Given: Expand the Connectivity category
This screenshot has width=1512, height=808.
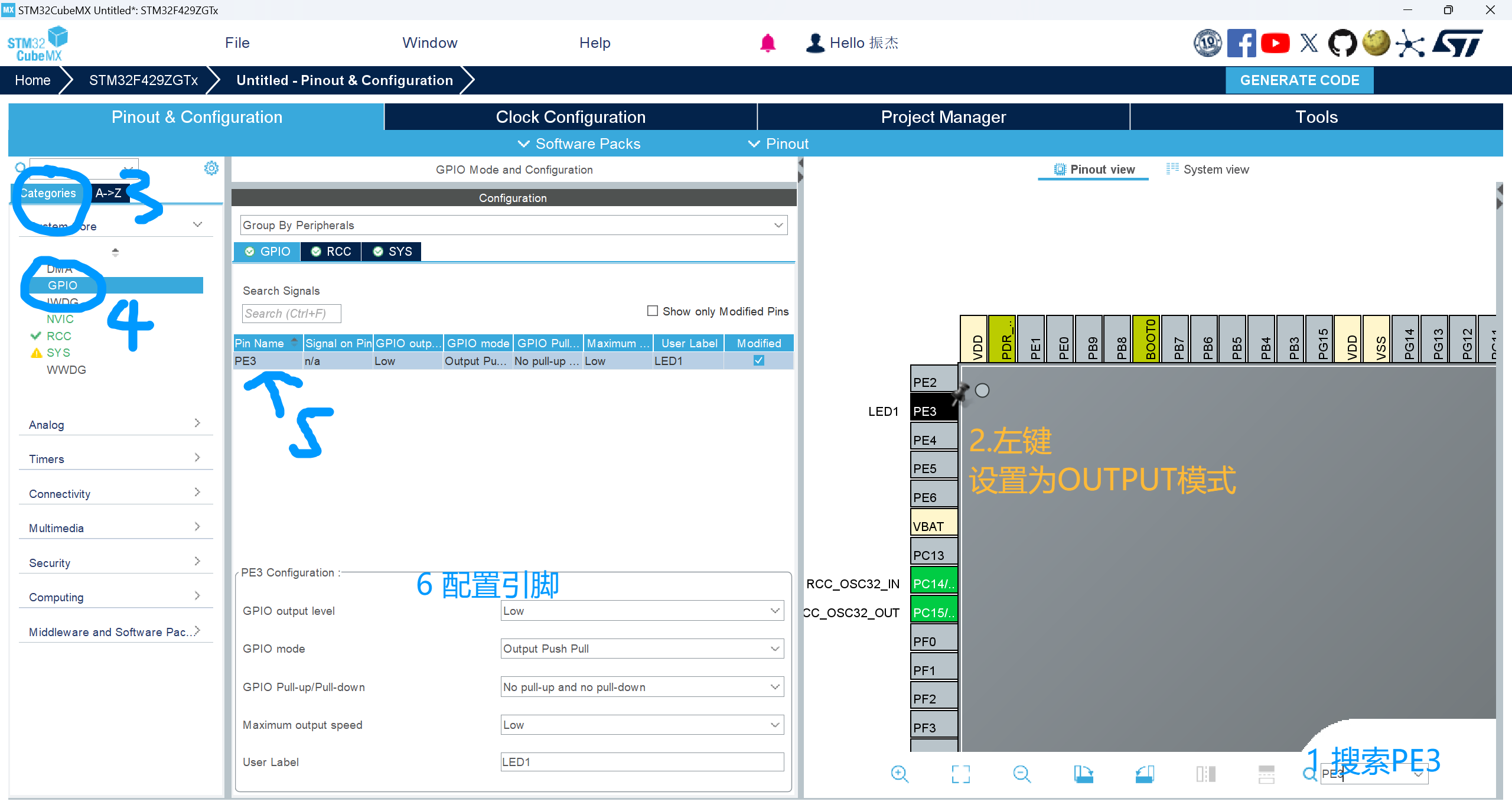Looking at the screenshot, I should (116, 494).
